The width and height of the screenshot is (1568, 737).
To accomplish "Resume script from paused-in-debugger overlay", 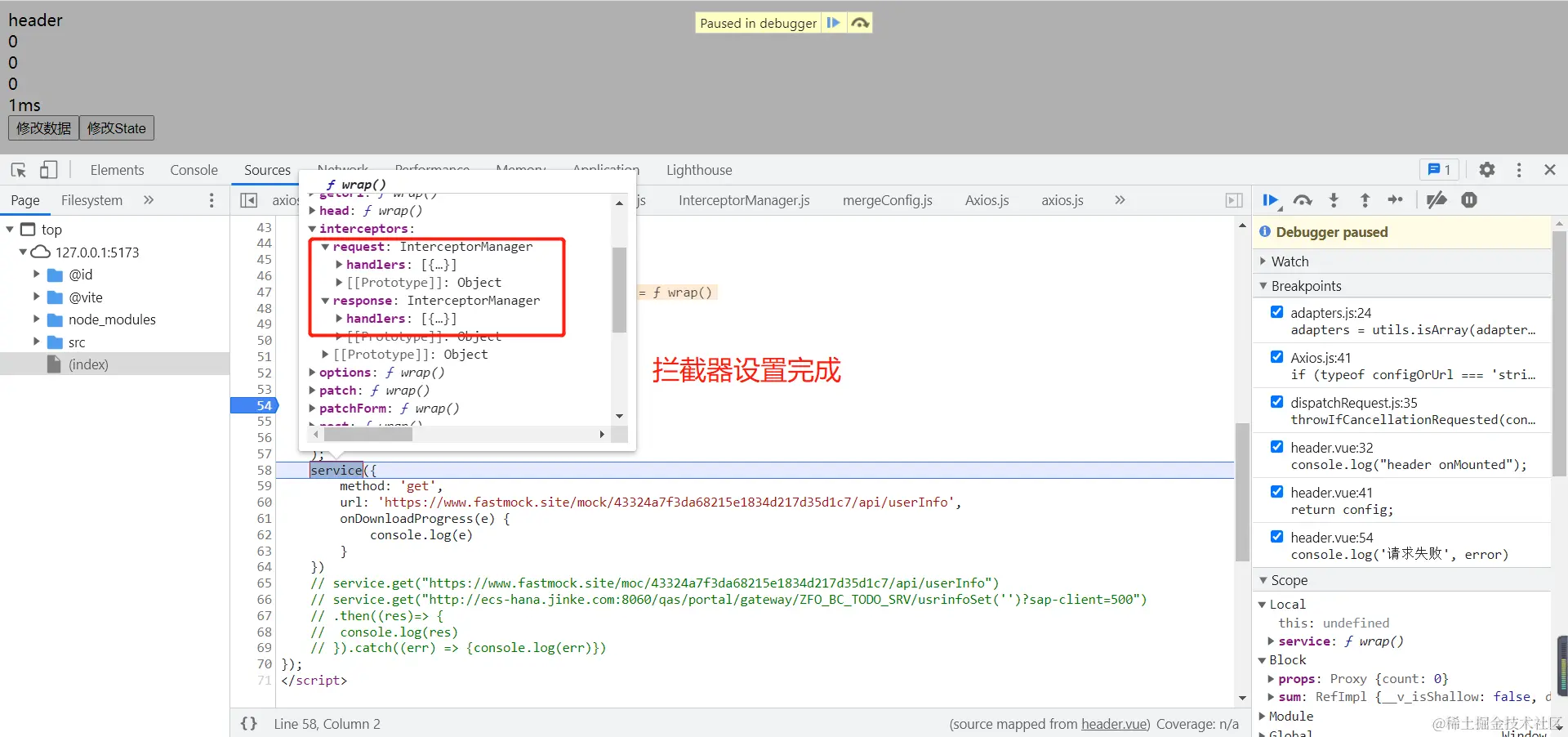I will [833, 23].
